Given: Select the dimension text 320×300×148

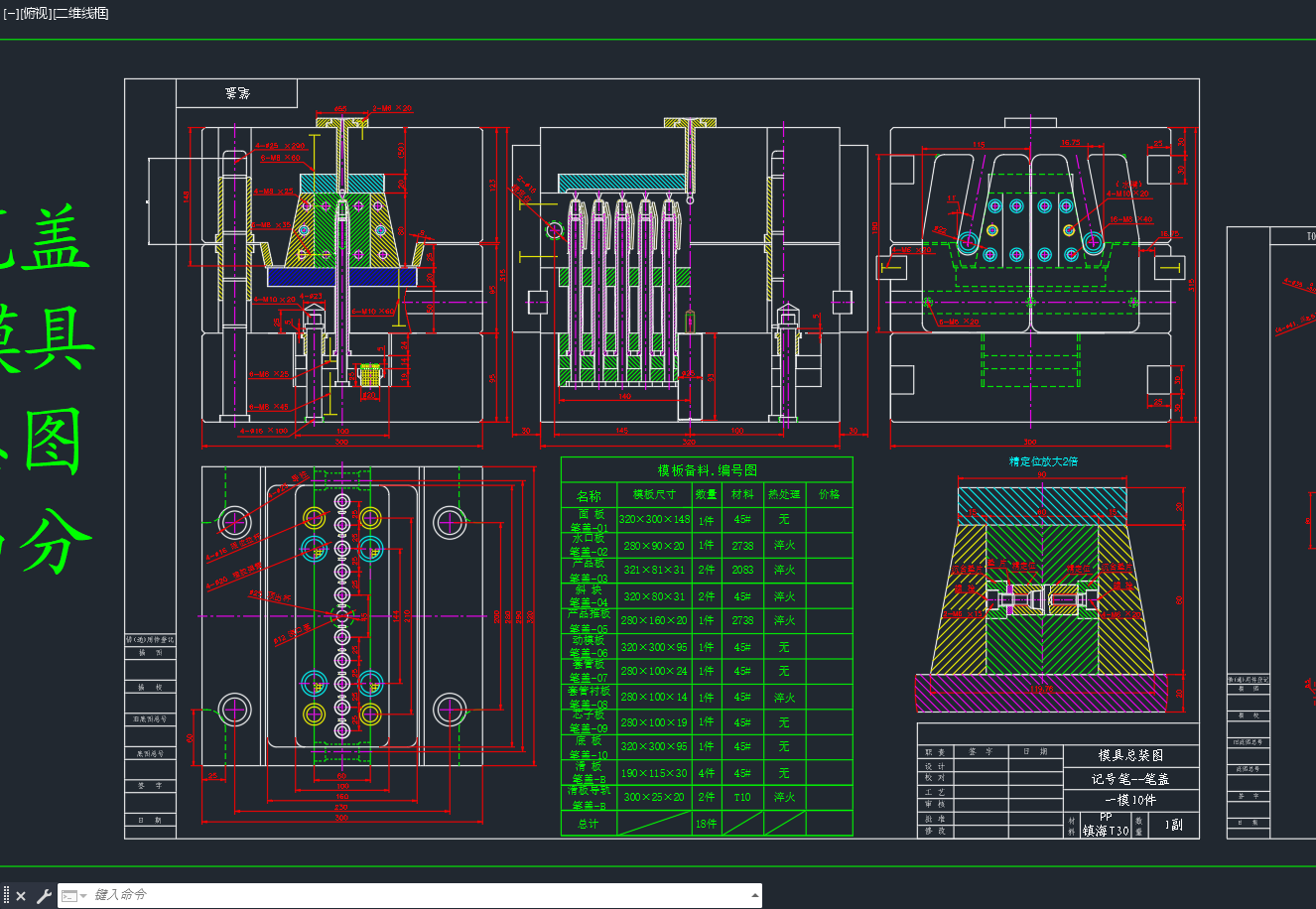Looking at the screenshot, I should point(654,520).
